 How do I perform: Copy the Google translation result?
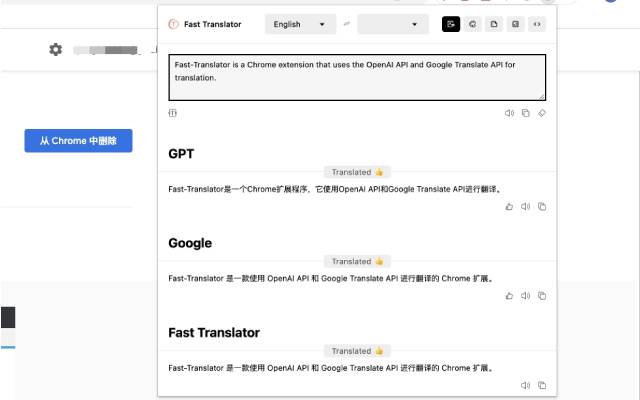542,296
